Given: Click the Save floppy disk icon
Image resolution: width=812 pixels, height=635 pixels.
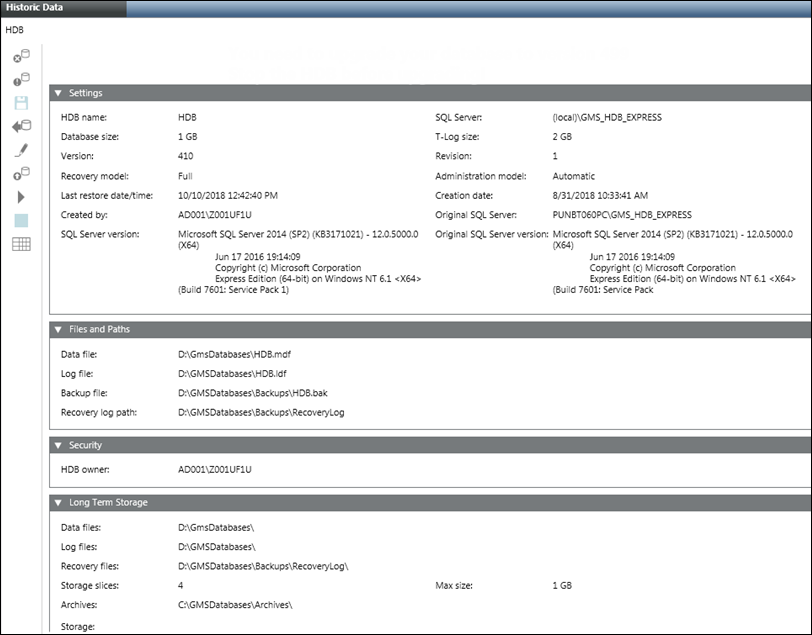Looking at the screenshot, I should pyautogui.click(x=21, y=103).
